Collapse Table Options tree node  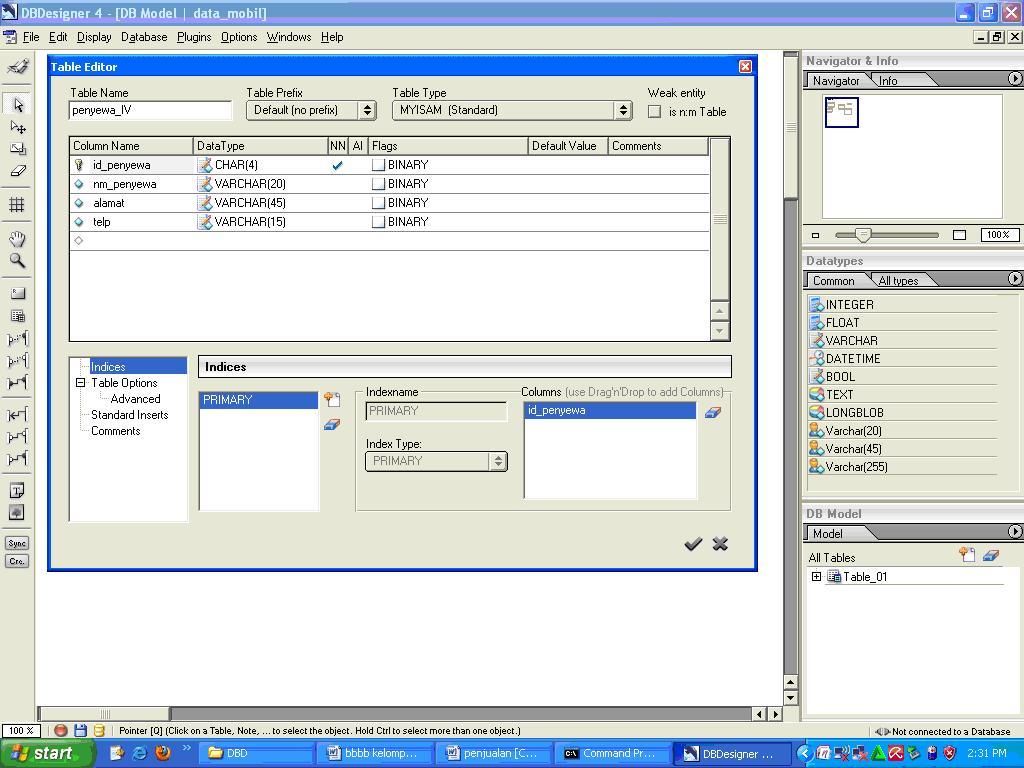[x=80, y=383]
